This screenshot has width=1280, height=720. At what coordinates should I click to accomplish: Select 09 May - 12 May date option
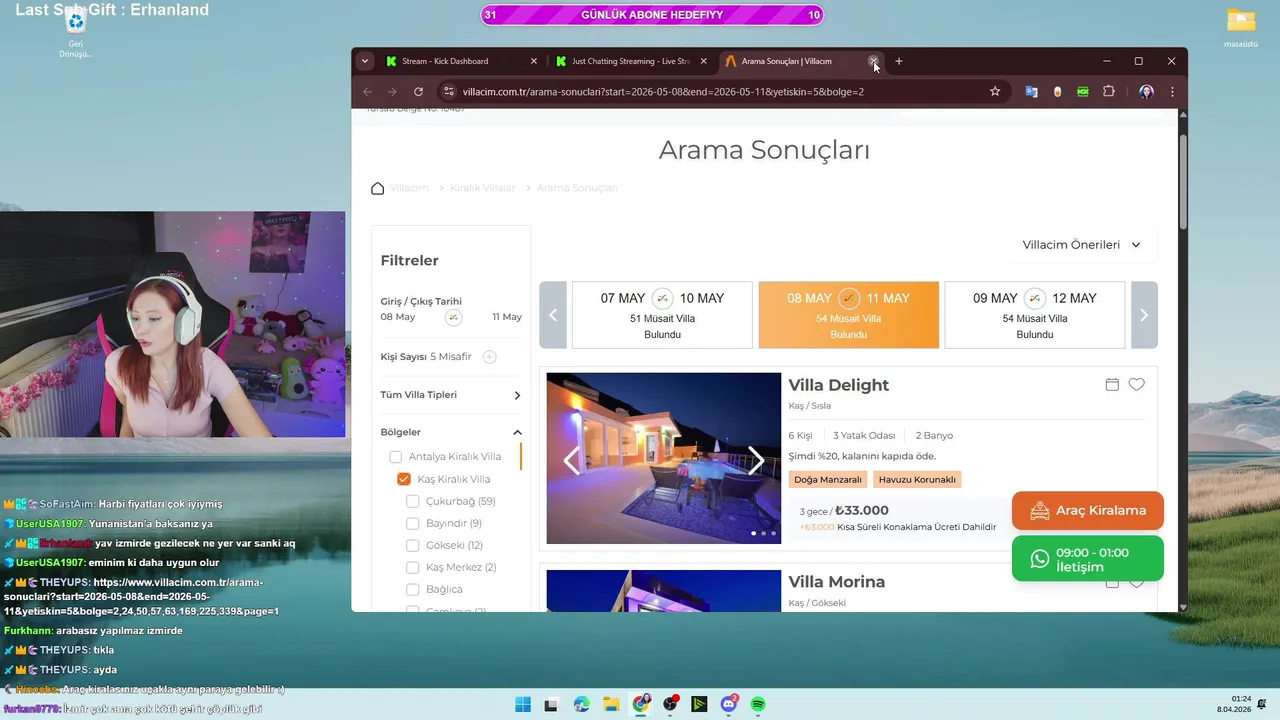click(x=1035, y=315)
